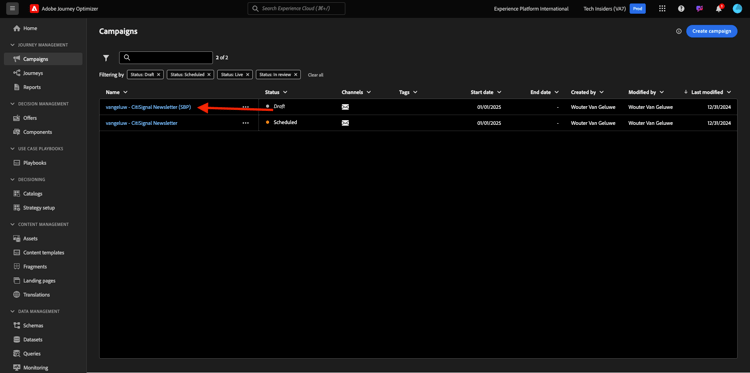The width and height of the screenshot is (750, 373).
Task: Open more actions for scheduled CitiSignal Newsletter
Action: pyautogui.click(x=245, y=123)
